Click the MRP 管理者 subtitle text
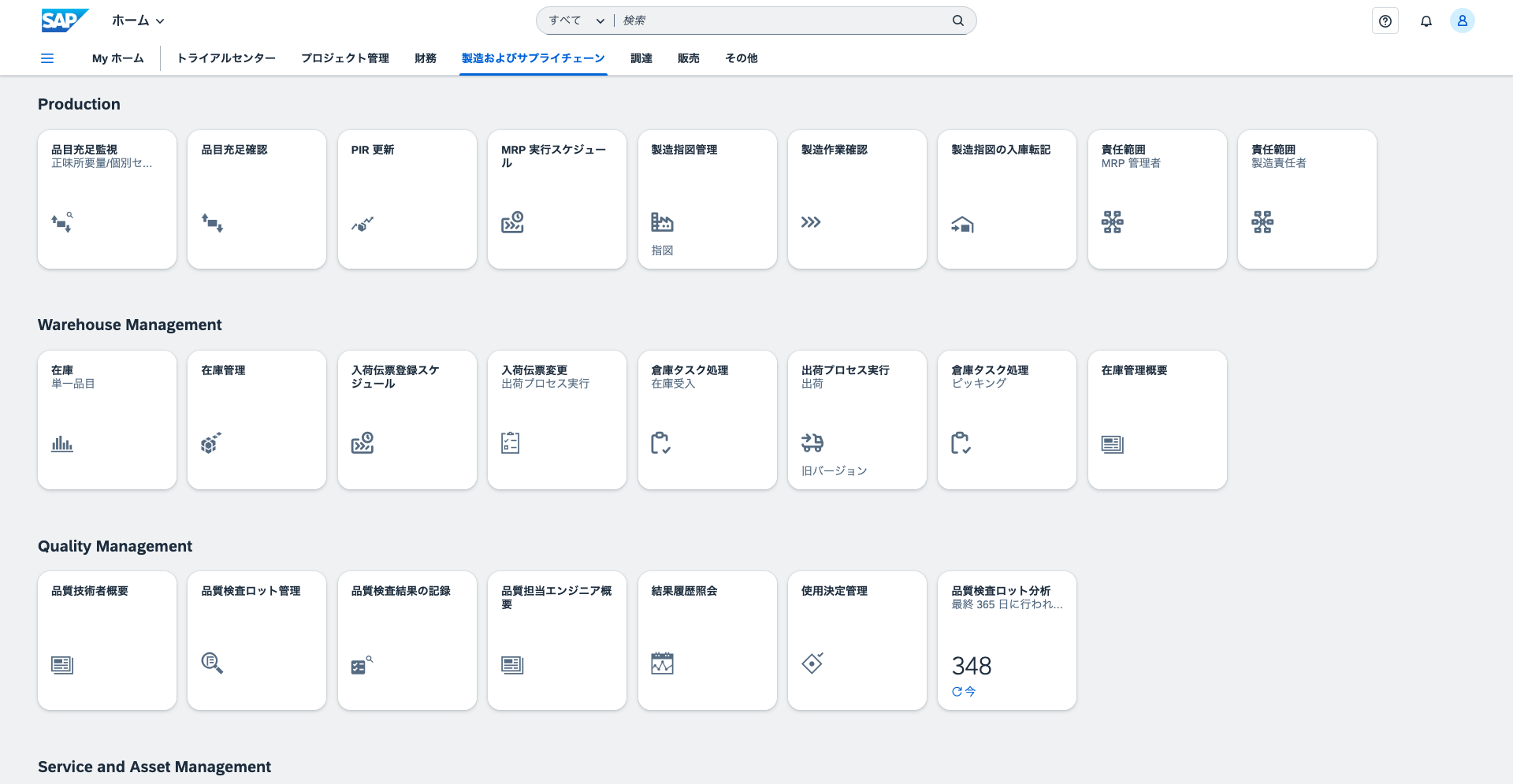This screenshot has height=784, width=1513. [x=1132, y=163]
